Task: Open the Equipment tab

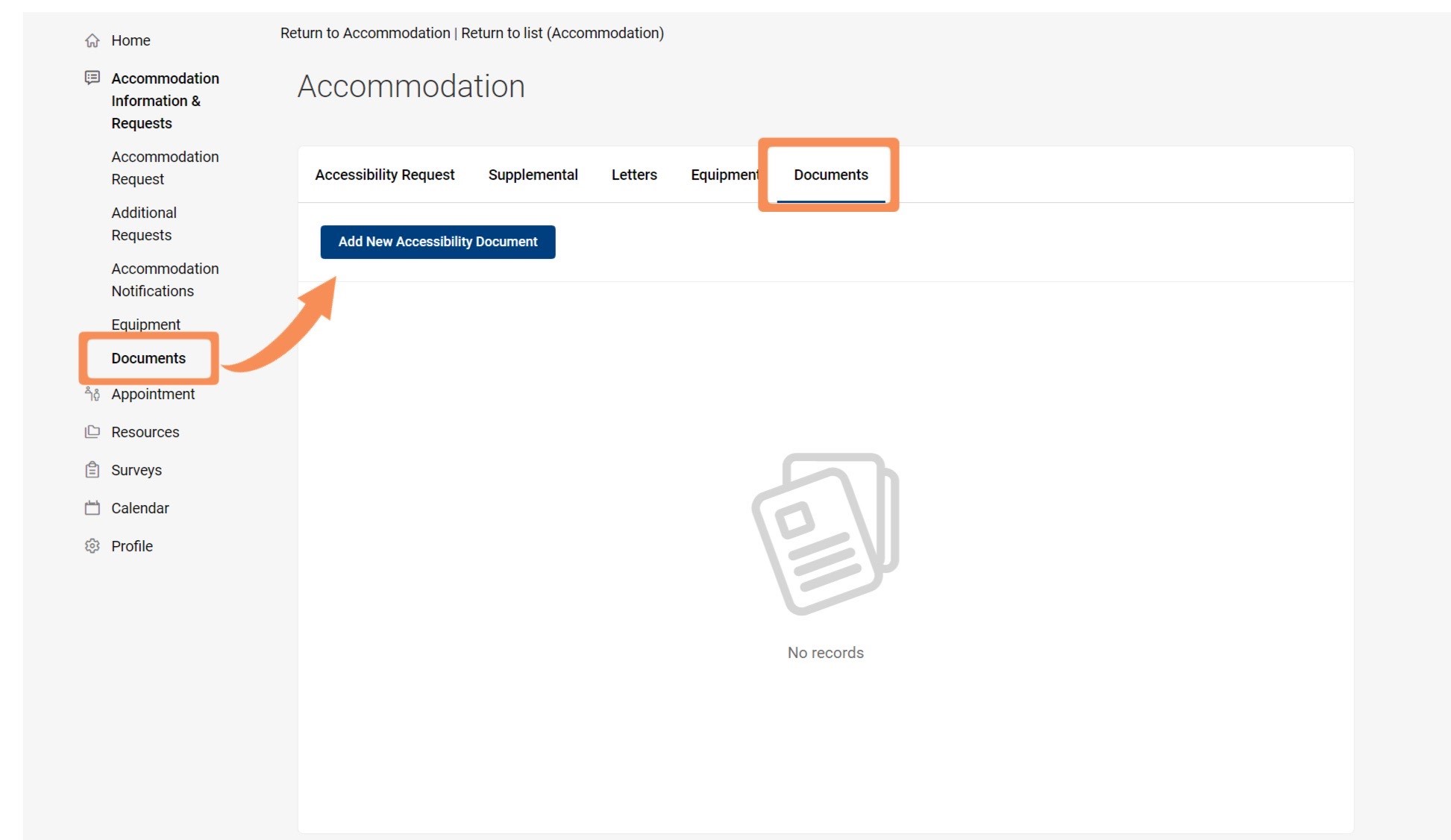Action: click(725, 174)
